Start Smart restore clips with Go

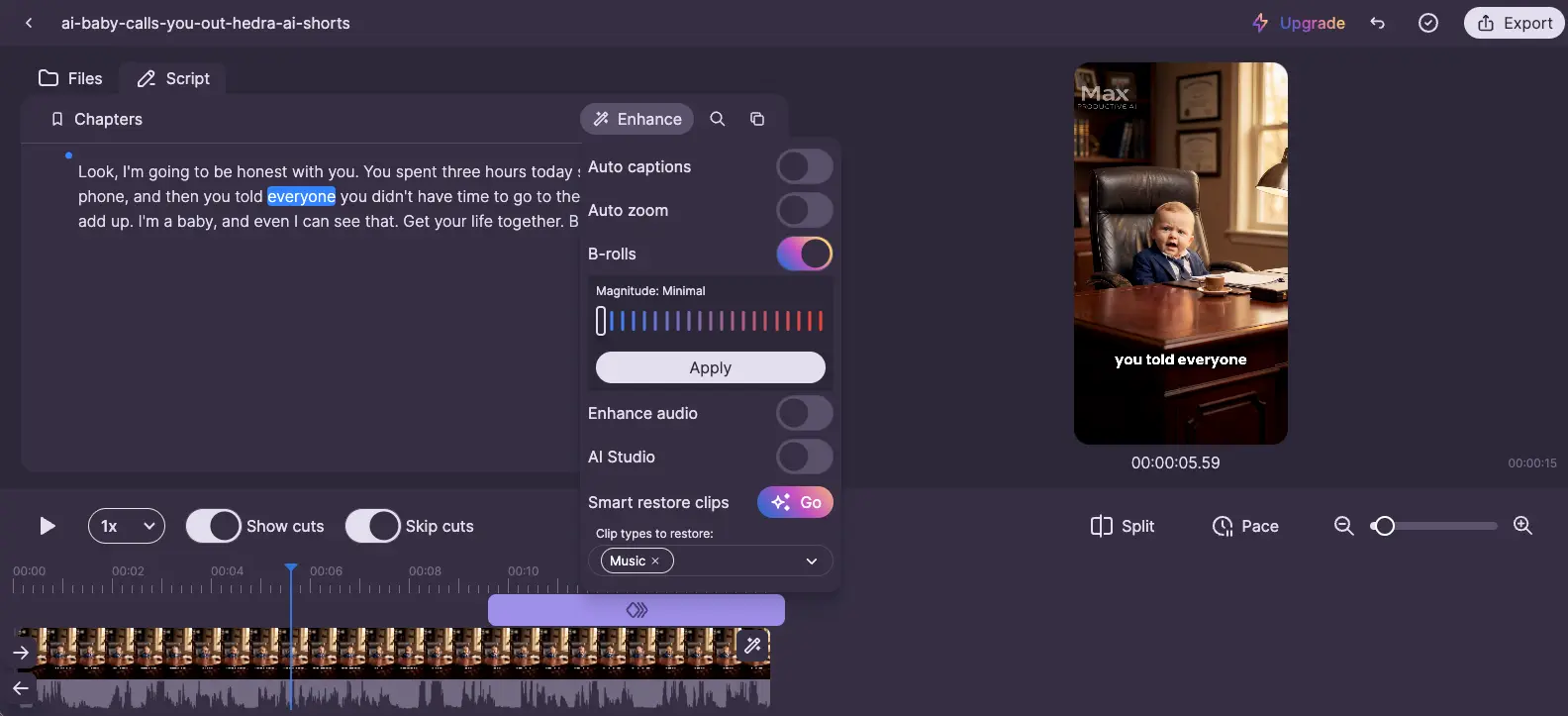click(x=795, y=502)
